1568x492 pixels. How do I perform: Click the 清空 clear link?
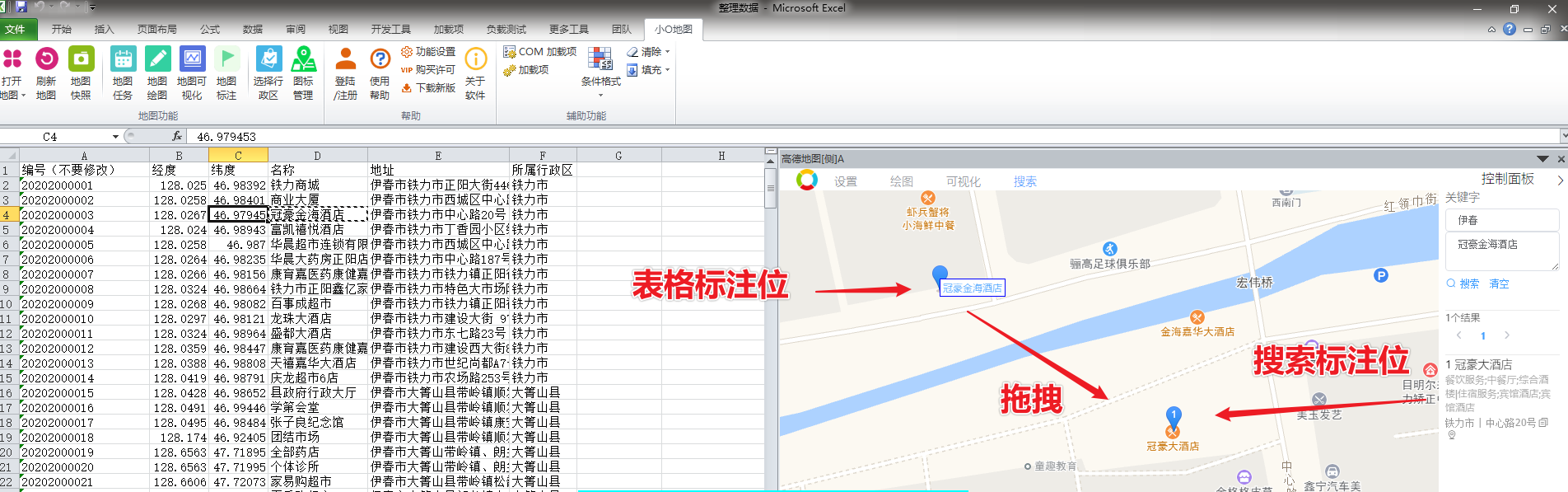tap(1499, 283)
